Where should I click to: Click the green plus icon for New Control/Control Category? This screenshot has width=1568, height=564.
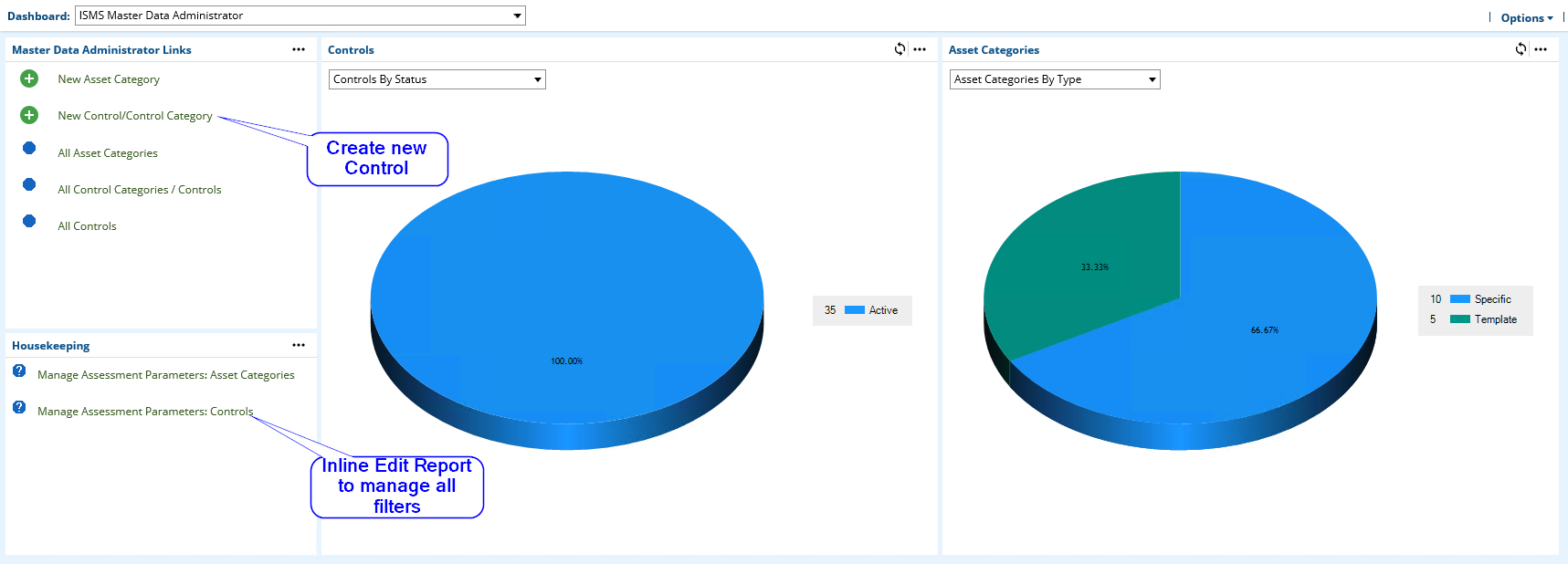[29, 115]
